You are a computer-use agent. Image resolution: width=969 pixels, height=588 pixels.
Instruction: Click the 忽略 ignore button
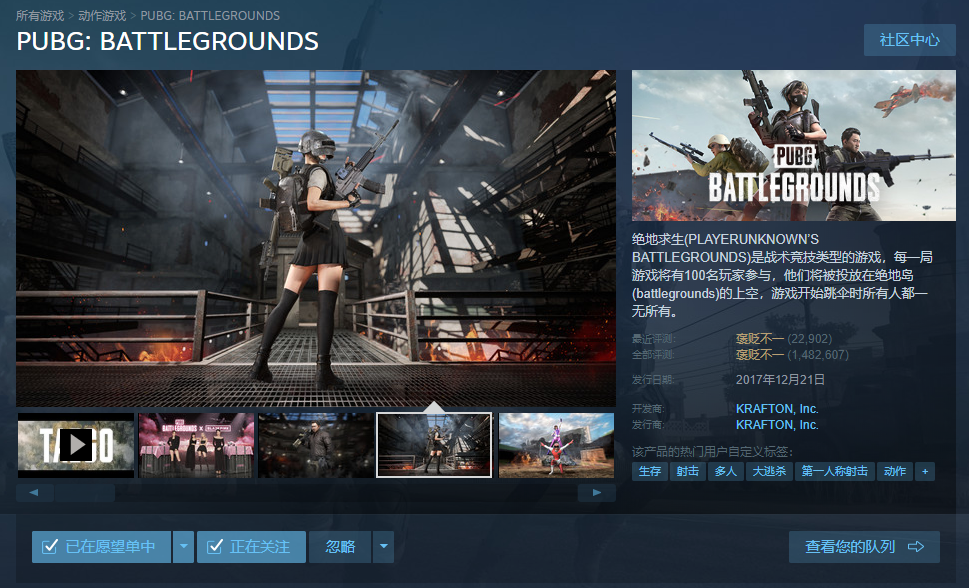pyautogui.click(x=340, y=547)
